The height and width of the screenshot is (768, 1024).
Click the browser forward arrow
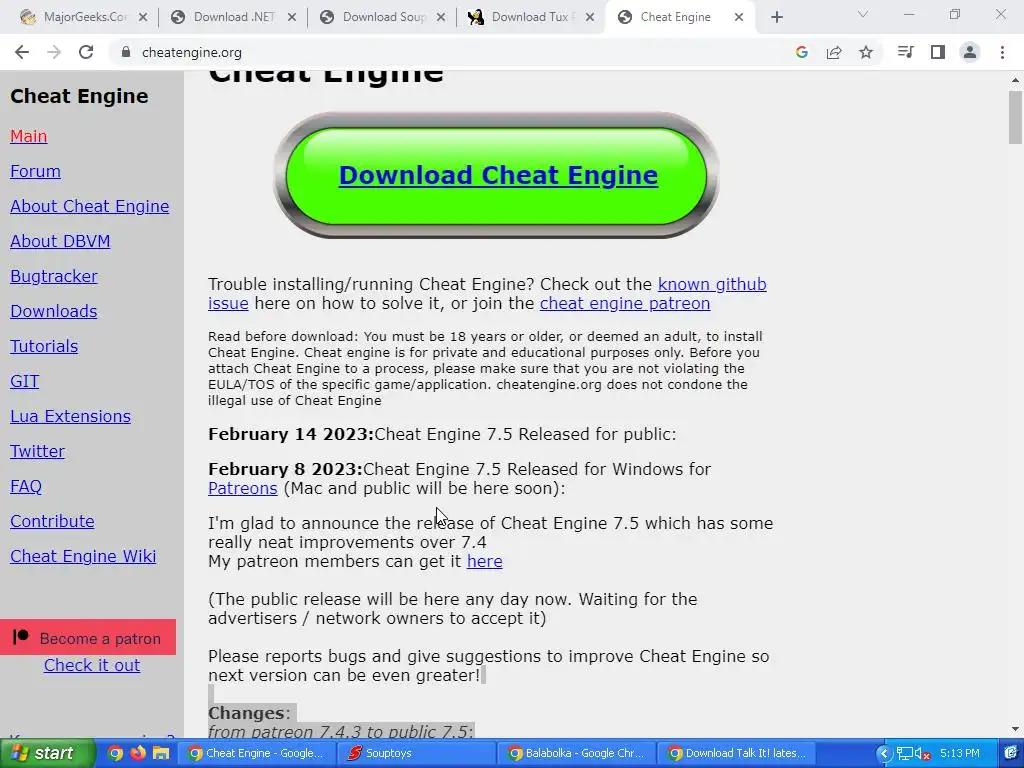click(54, 52)
